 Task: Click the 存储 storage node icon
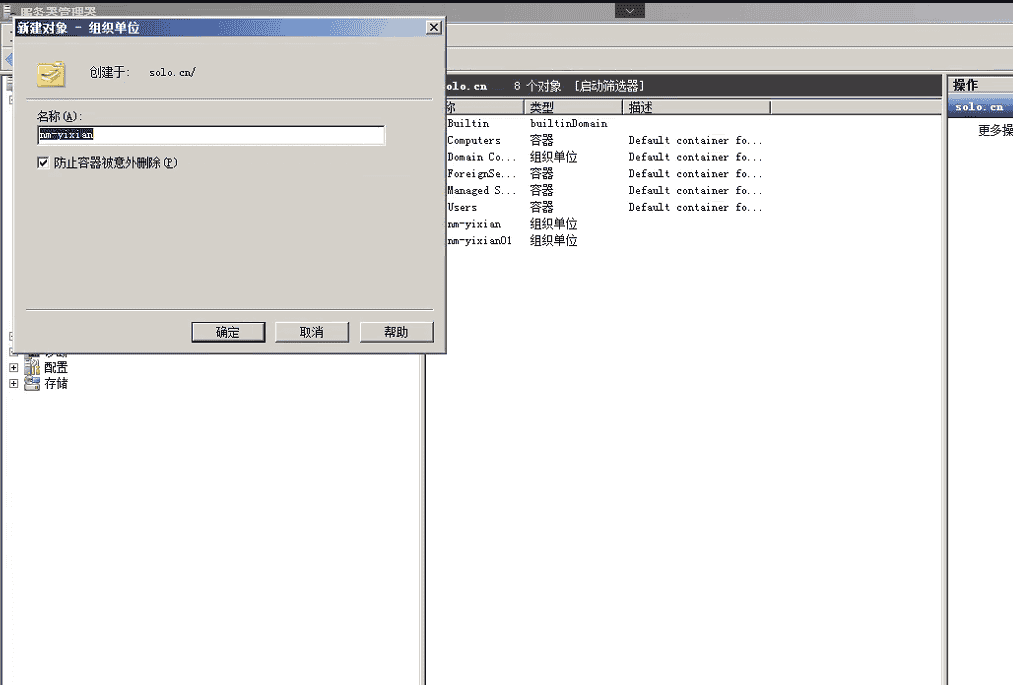point(30,383)
